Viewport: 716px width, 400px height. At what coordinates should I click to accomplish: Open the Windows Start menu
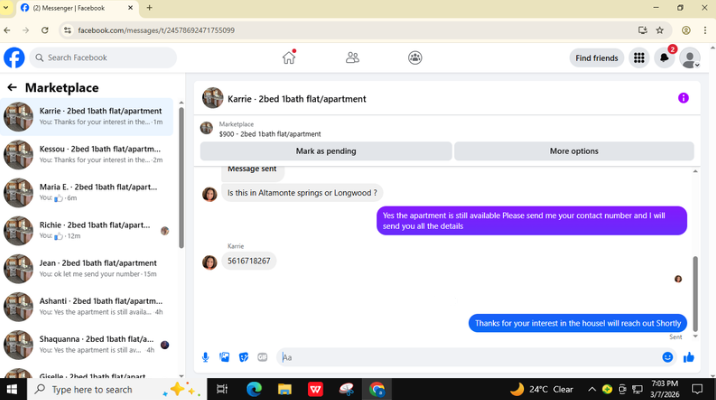click(x=12, y=389)
